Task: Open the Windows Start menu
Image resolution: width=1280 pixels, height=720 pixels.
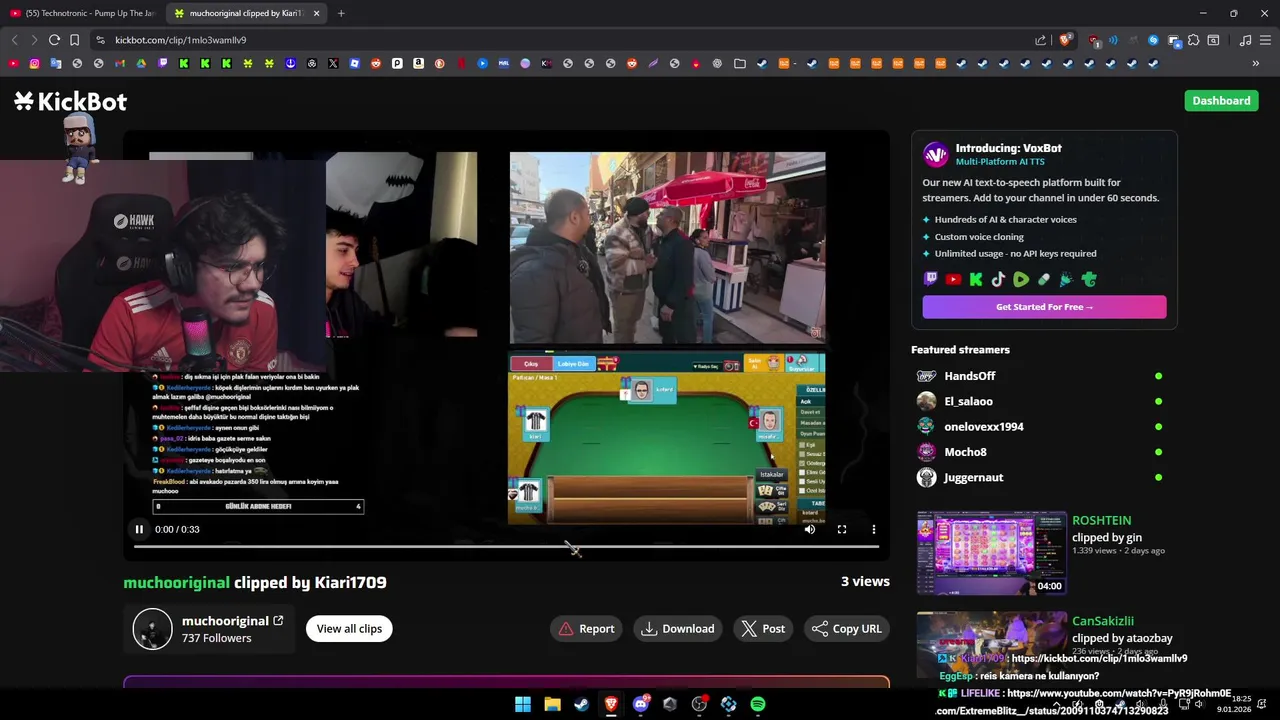Action: click(523, 704)
